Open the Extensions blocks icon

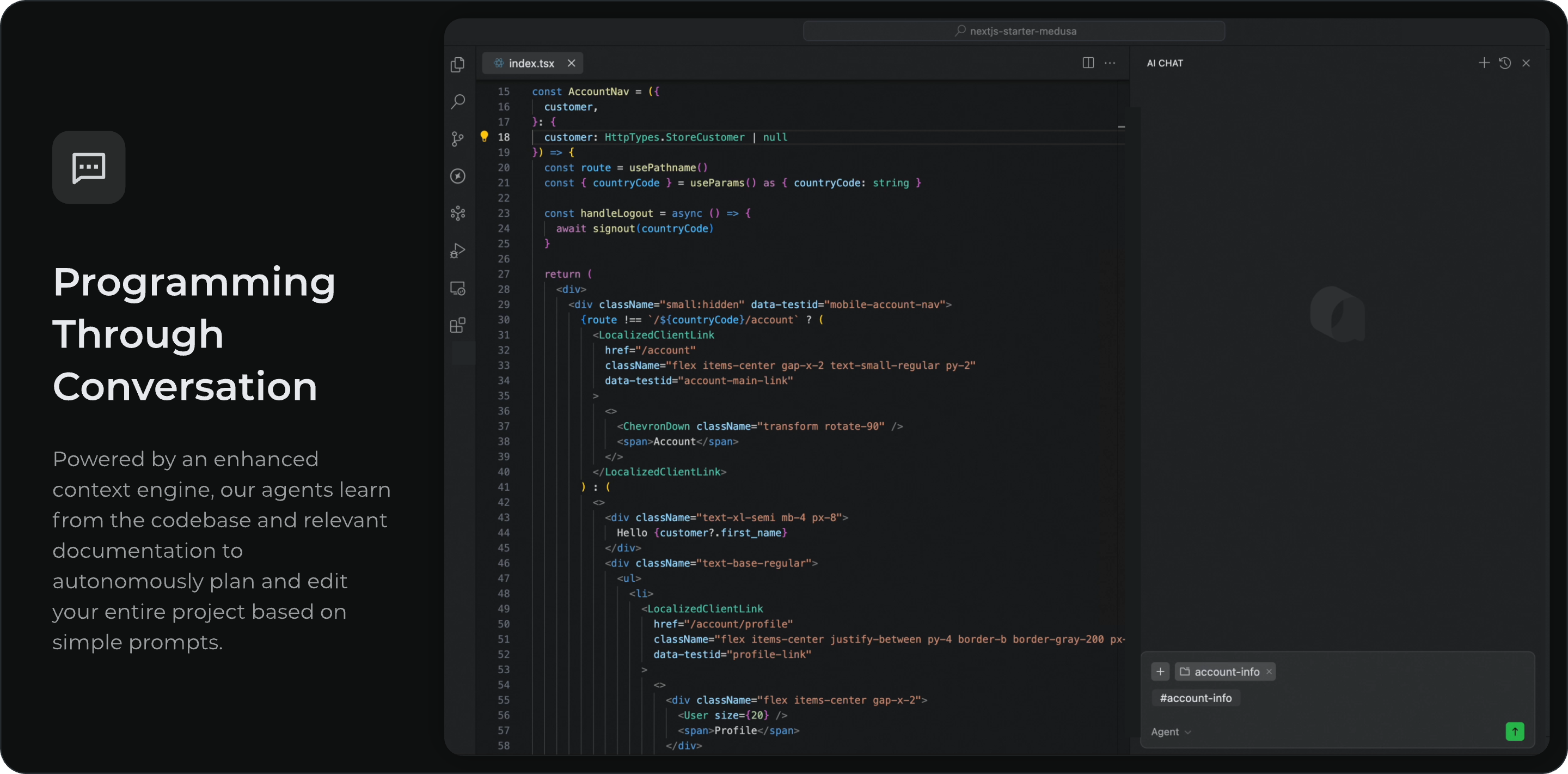[458, 325]
